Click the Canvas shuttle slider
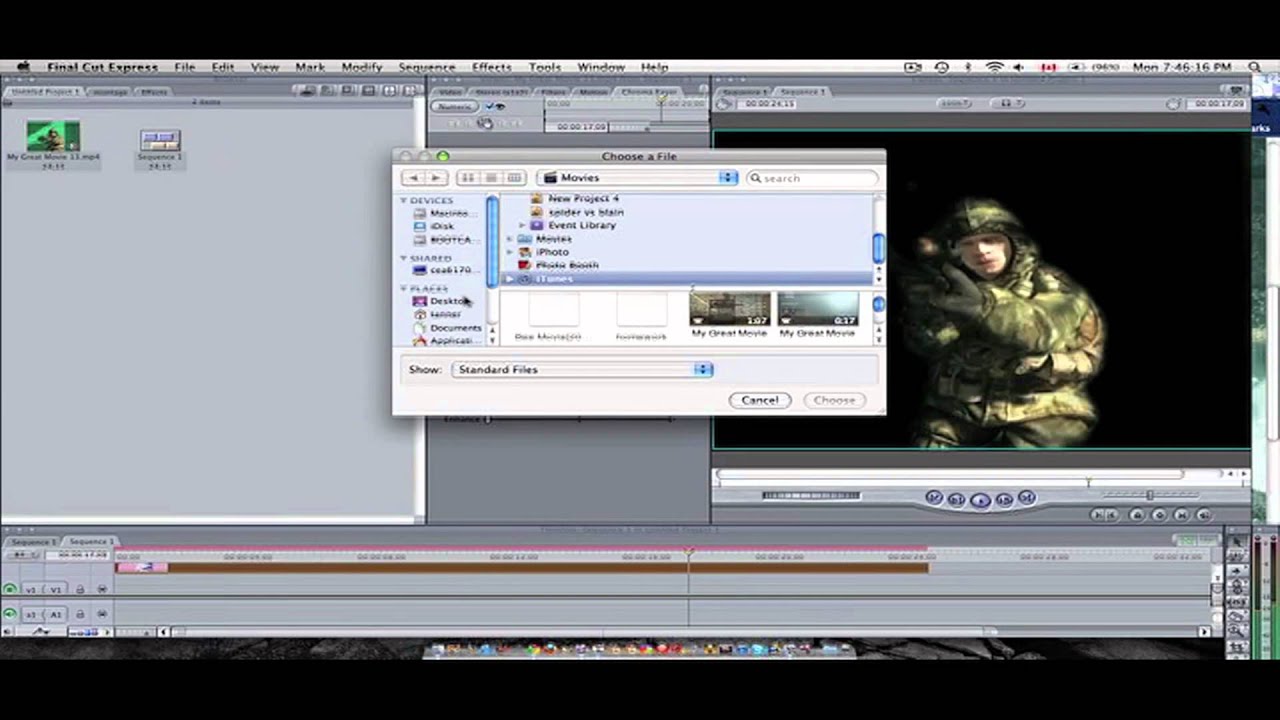The image size is (1280, 720). 1150,495
